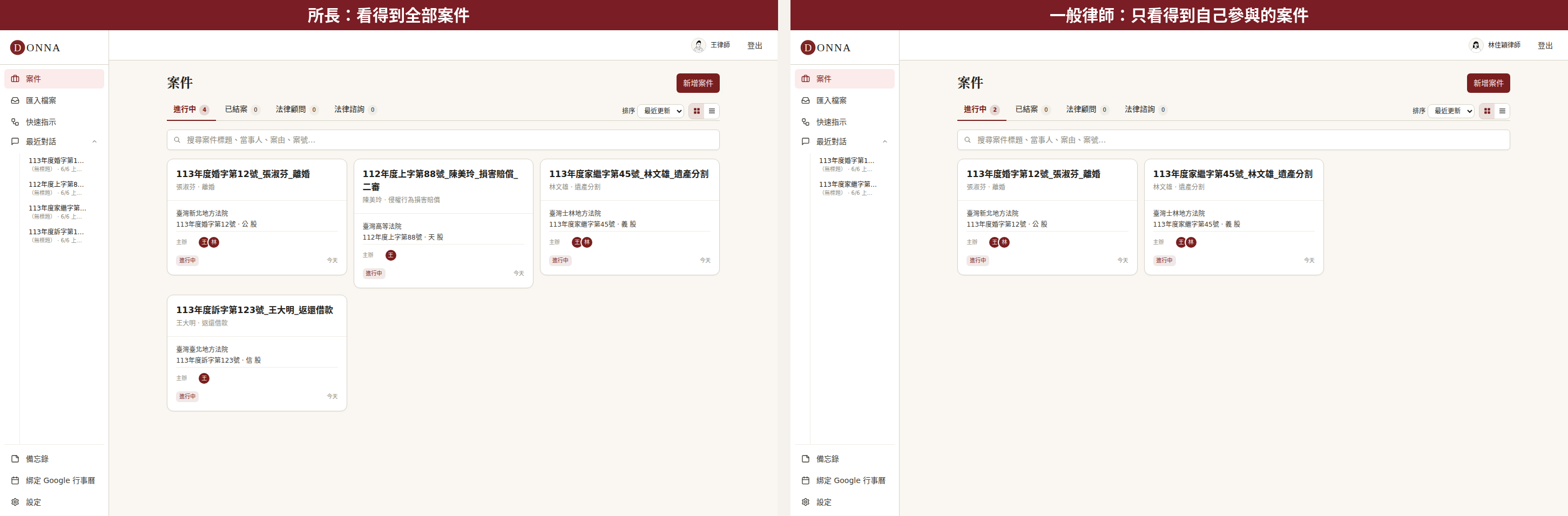Click the 快速指示 icon in left 所長 sidebar
Screen dimensions: 1568x516
click(x=15, y=123)
